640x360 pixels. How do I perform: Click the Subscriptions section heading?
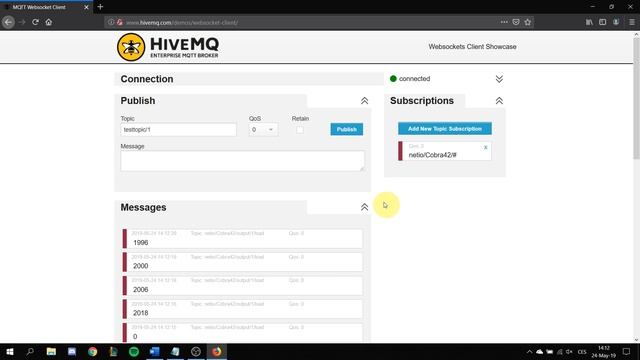click(x=422, y=101)
